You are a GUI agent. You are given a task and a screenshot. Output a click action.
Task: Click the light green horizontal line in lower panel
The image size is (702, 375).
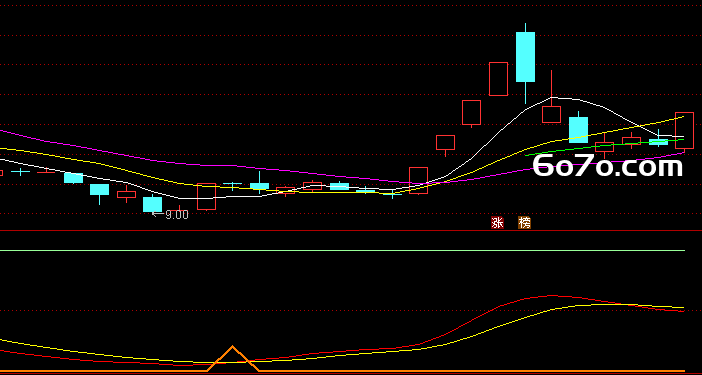coord(342,251)
